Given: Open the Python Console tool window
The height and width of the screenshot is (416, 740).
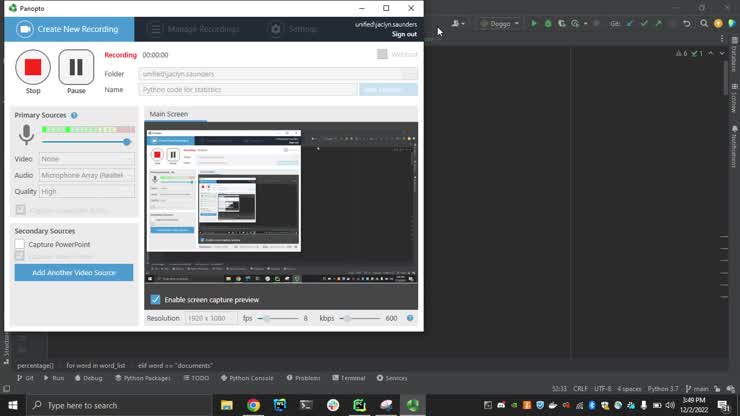Looking at the screenshot, I should click(247, 378).
